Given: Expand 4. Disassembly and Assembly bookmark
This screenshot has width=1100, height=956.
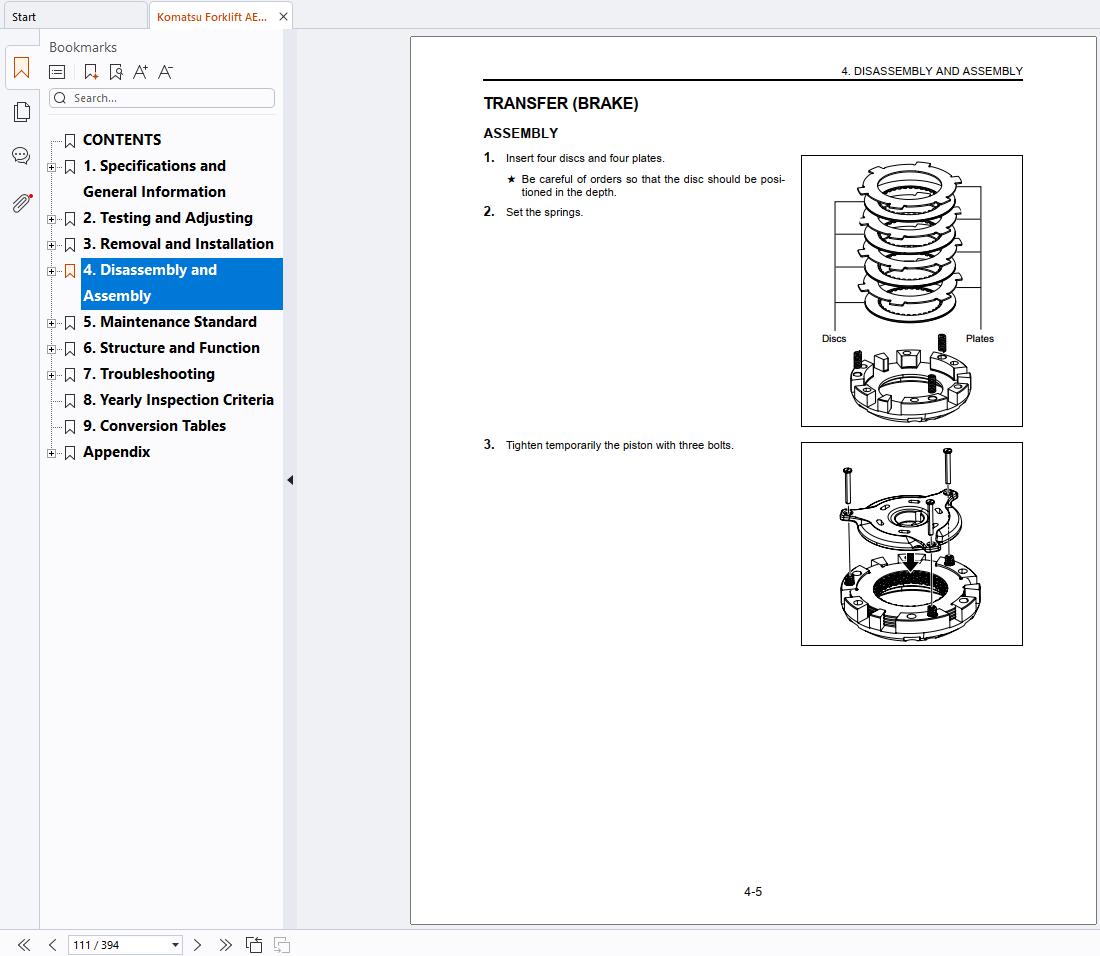Looking at the screenshot, I should [x=51, y=271].
